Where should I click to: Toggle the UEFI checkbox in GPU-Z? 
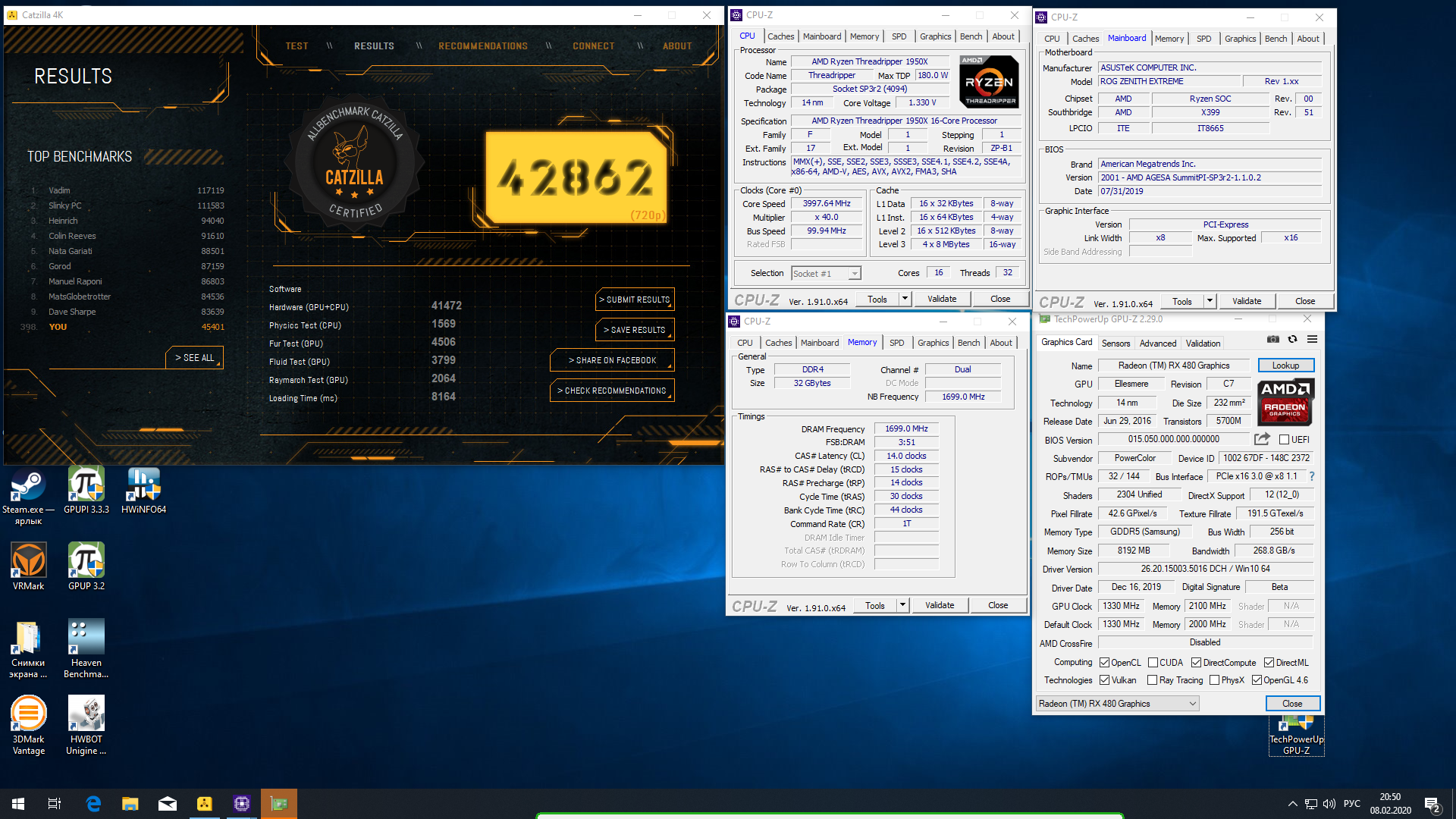click(1284, 440)
